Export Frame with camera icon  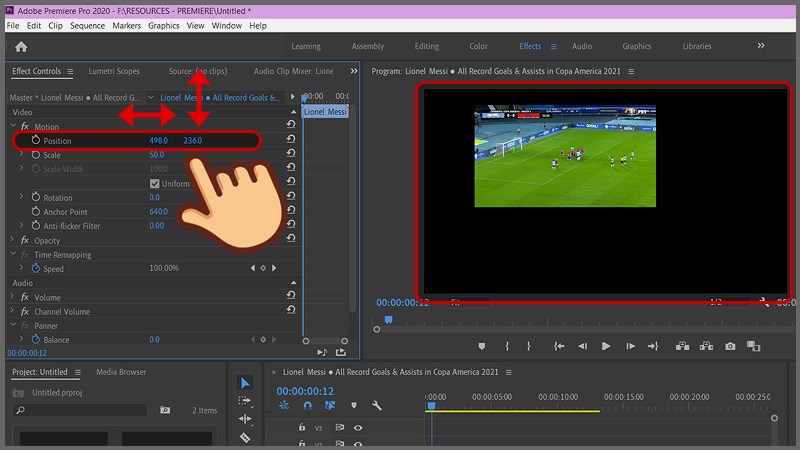(731, 346)
